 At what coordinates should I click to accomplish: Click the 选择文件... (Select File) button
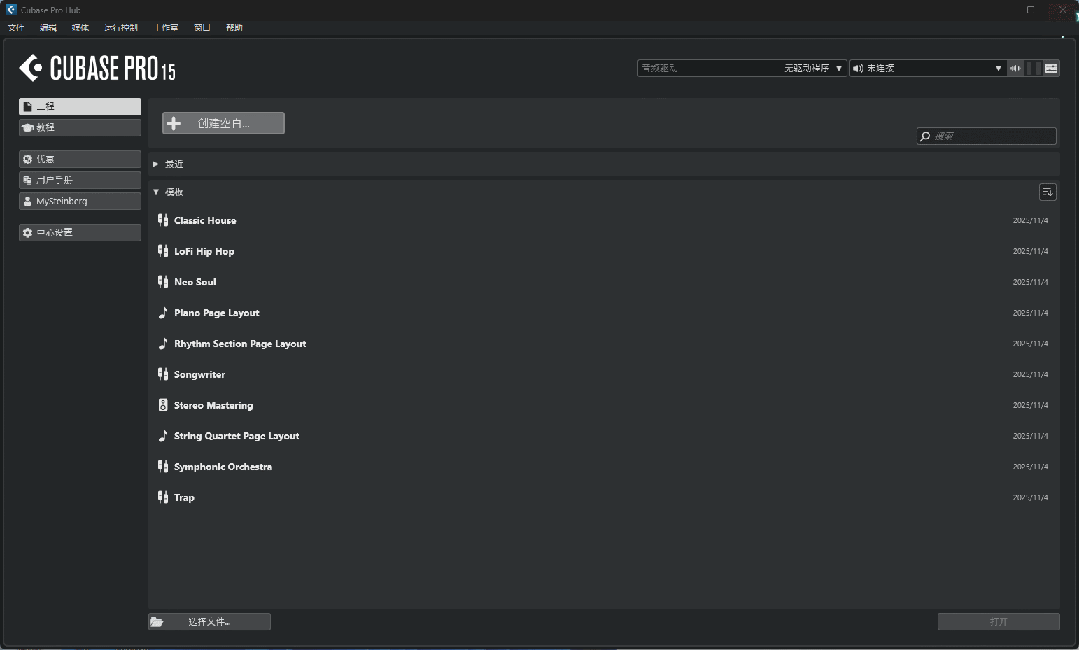tap(209, 622)
